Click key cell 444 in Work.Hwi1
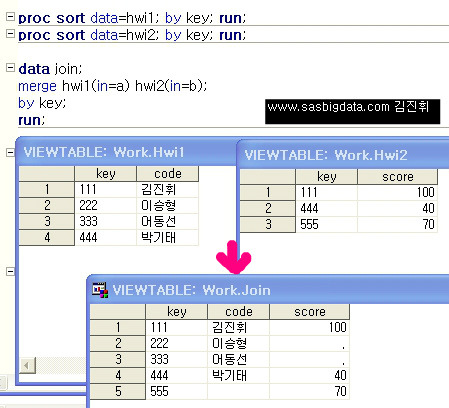 [x=106, y=237]
